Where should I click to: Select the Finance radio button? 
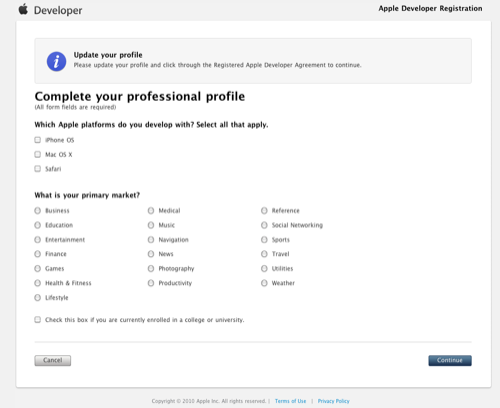pos(38,254)
